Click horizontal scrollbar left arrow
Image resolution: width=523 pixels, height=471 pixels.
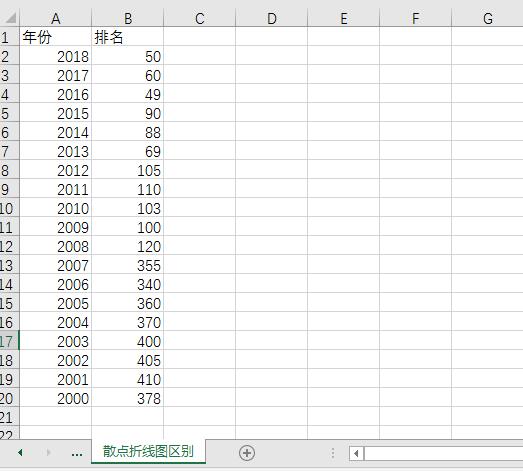point(356,453)
